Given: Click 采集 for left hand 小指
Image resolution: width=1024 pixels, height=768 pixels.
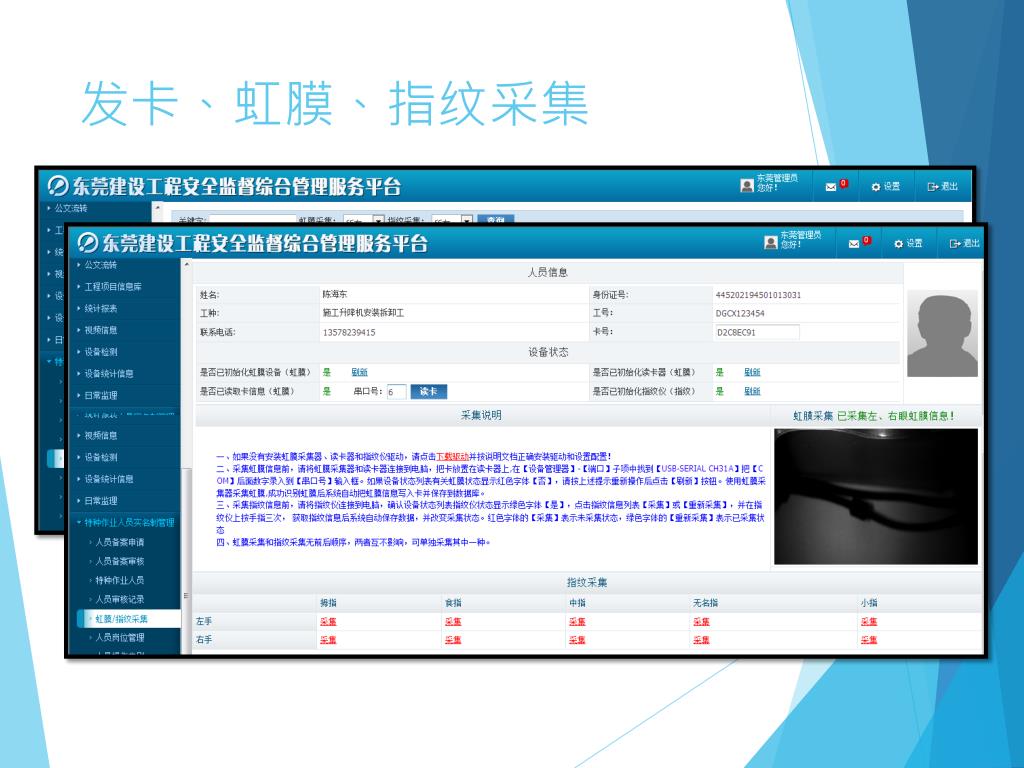Looking at the screenshot, I should coord(869,621).
